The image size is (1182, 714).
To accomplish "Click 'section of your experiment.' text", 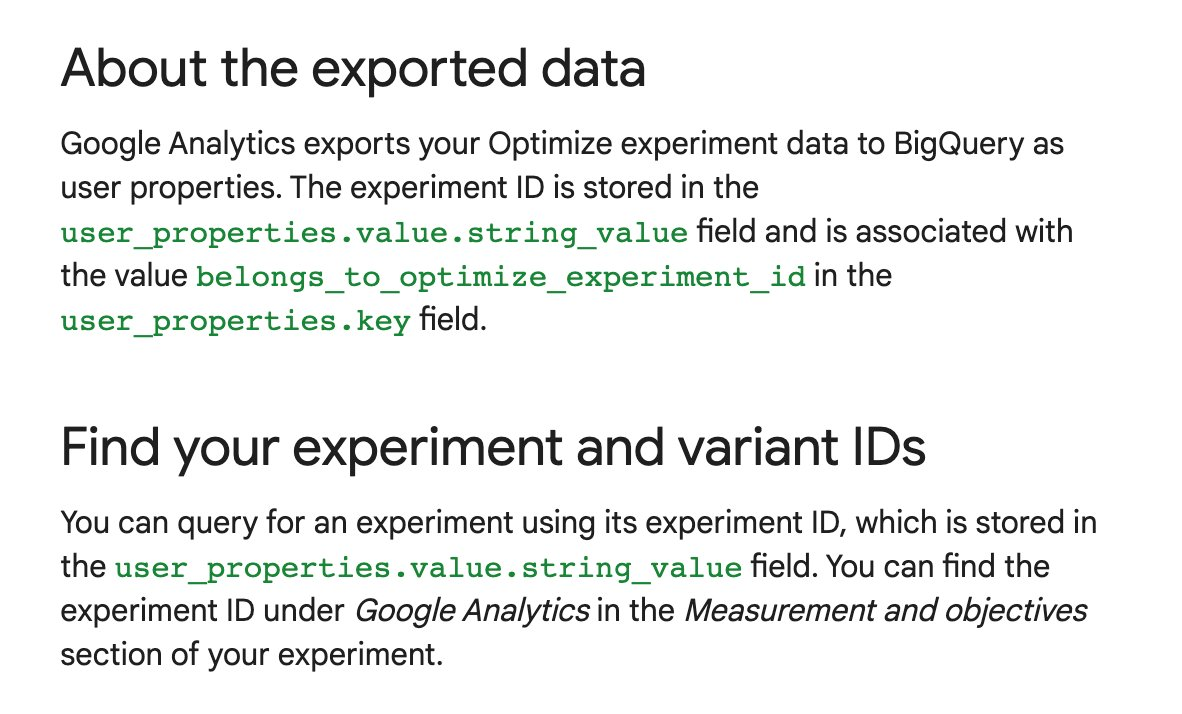I will [252, 654].
